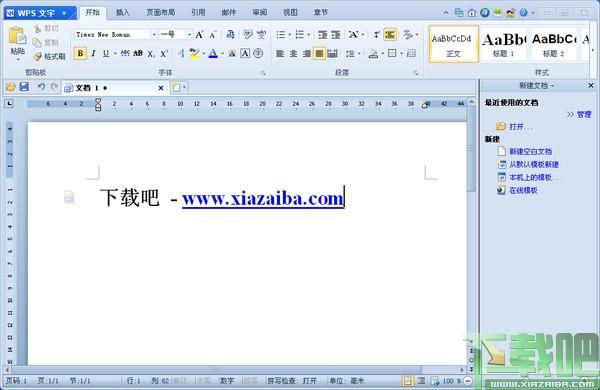The image size is (600, 390).
Task: Click the enclosed character circle icon
Action: 258,53
